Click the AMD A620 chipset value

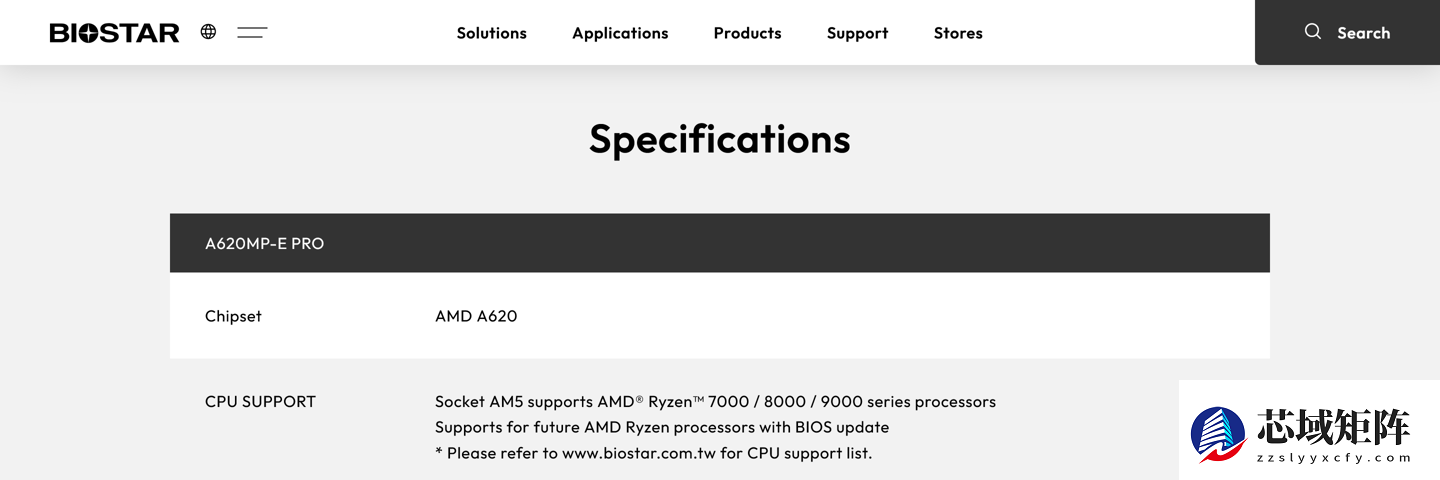(476, 316)
